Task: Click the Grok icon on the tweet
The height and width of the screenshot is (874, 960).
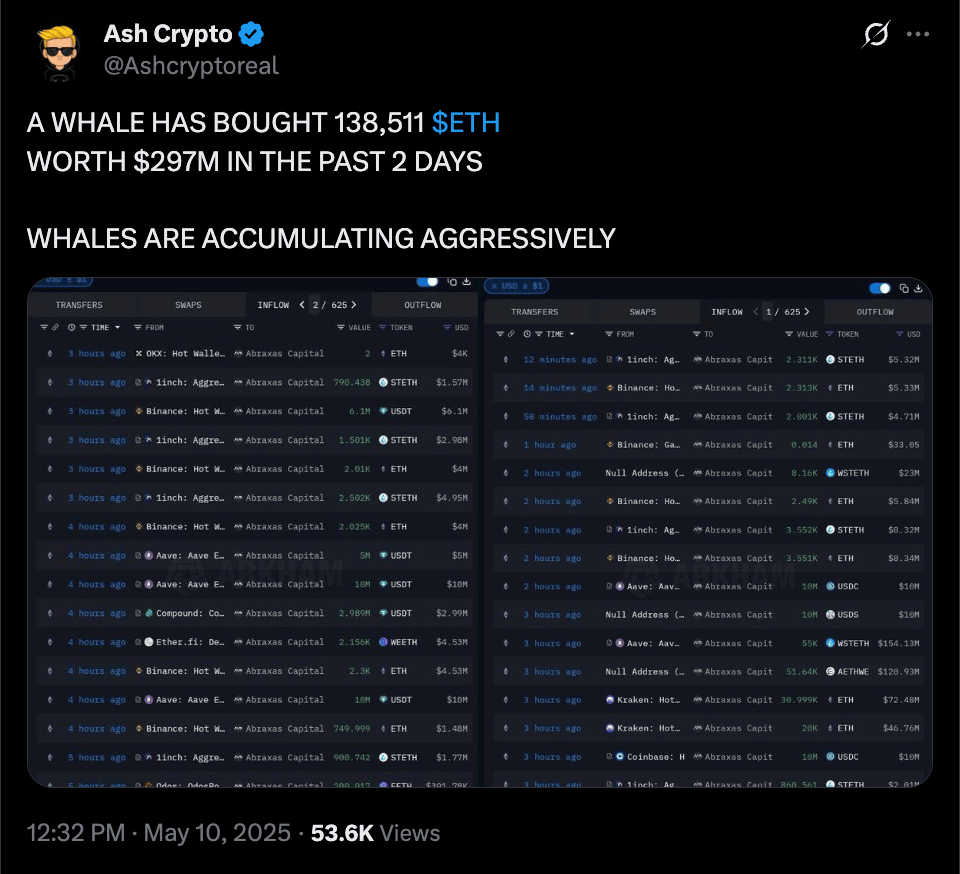Action: 876,35
